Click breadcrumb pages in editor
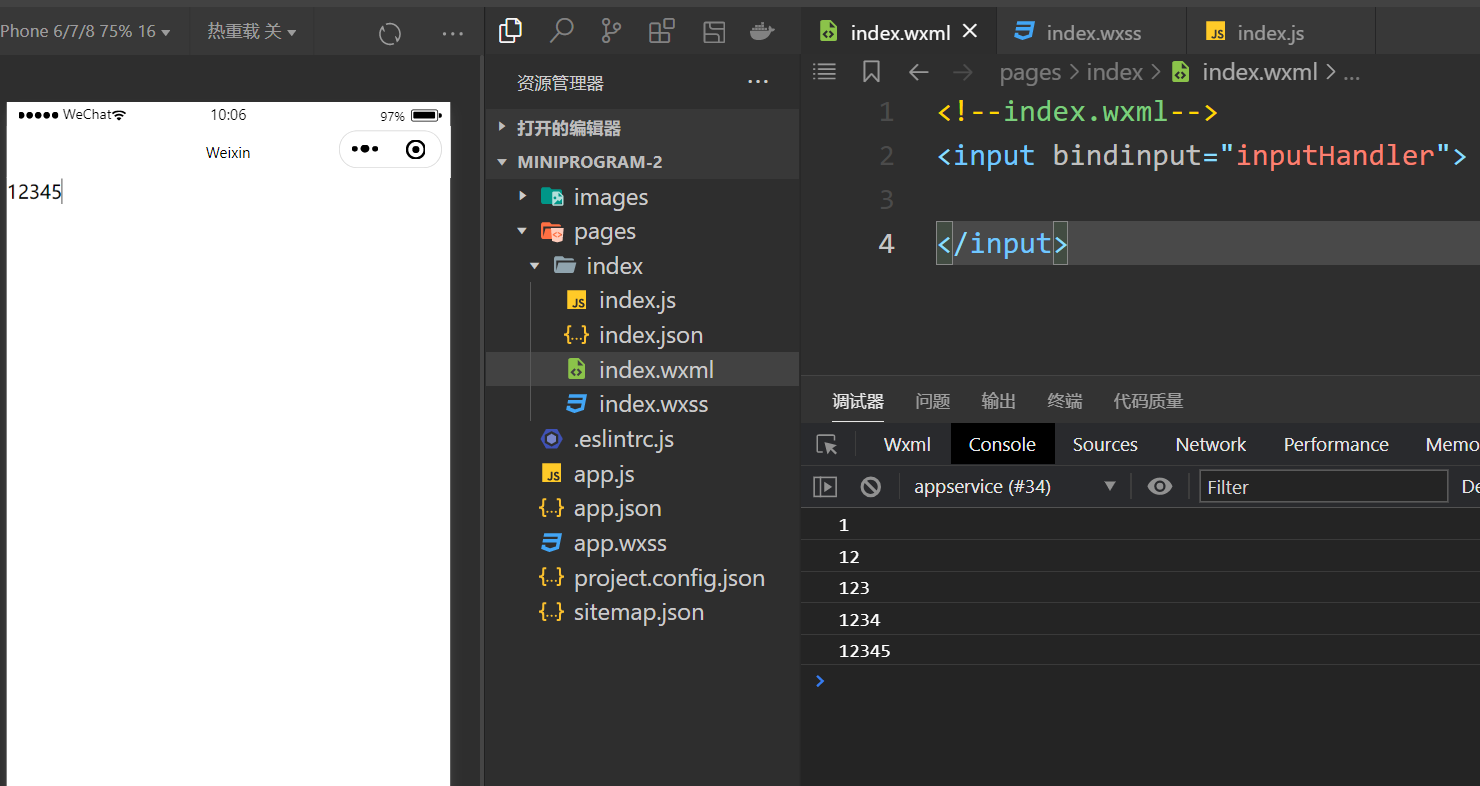 [x=1030, y=72]
